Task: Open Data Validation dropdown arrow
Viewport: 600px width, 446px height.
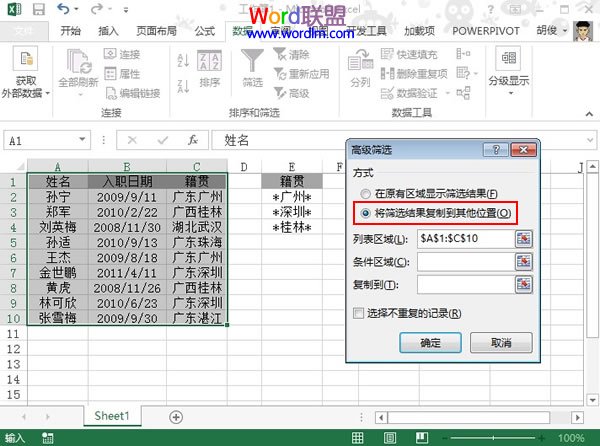Action: pyautogui.click(x=447, y=93)
